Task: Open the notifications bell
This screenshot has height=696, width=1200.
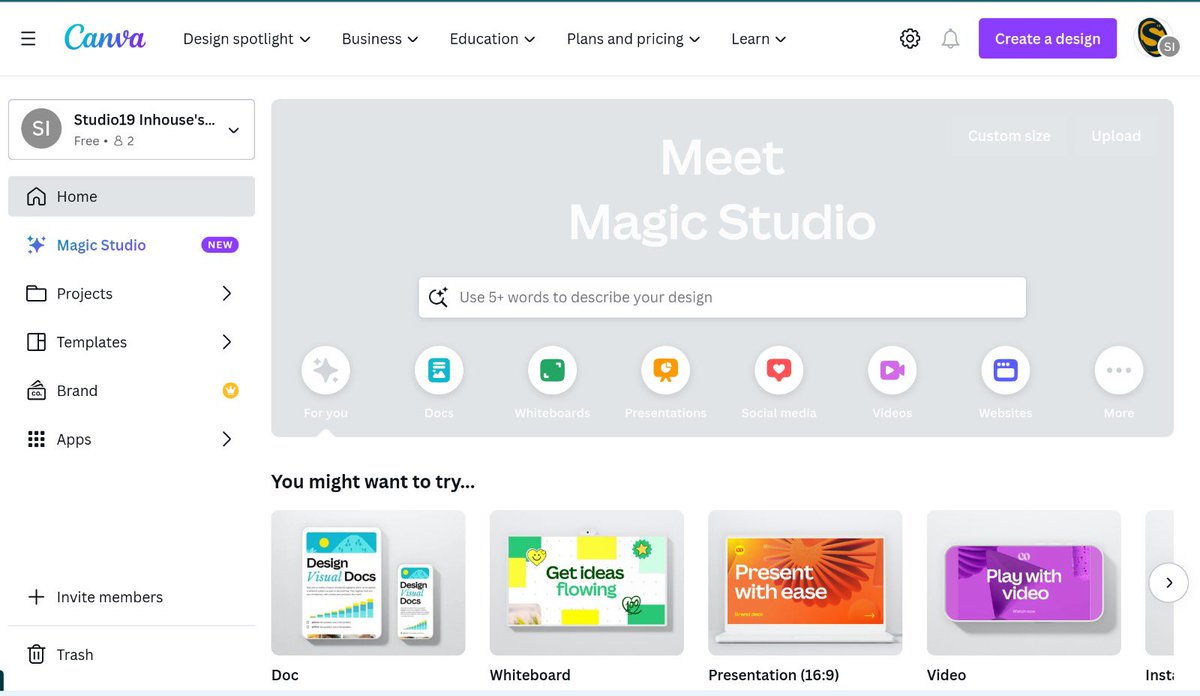Action: tap(951, 39)
